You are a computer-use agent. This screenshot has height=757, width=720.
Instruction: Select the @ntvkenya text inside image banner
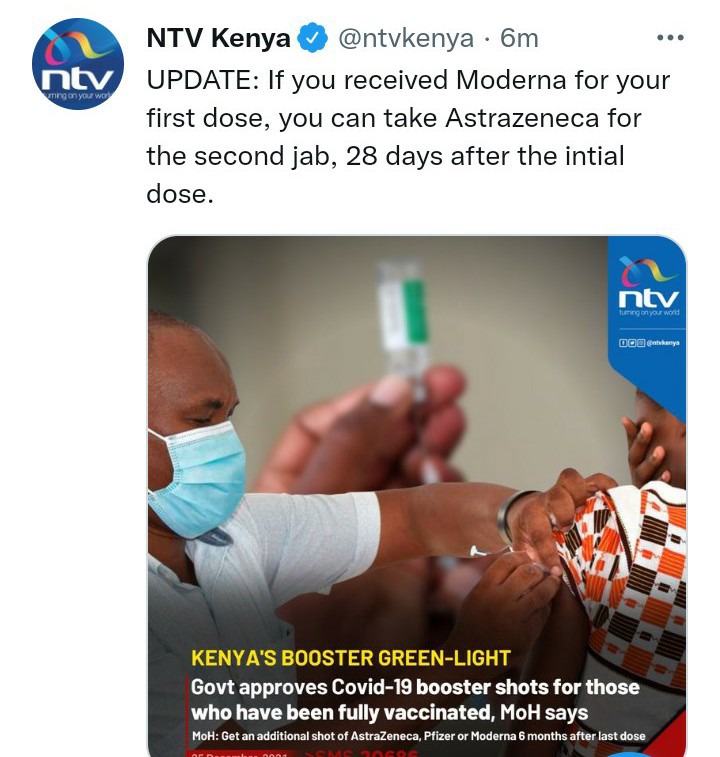coord(663,343)
